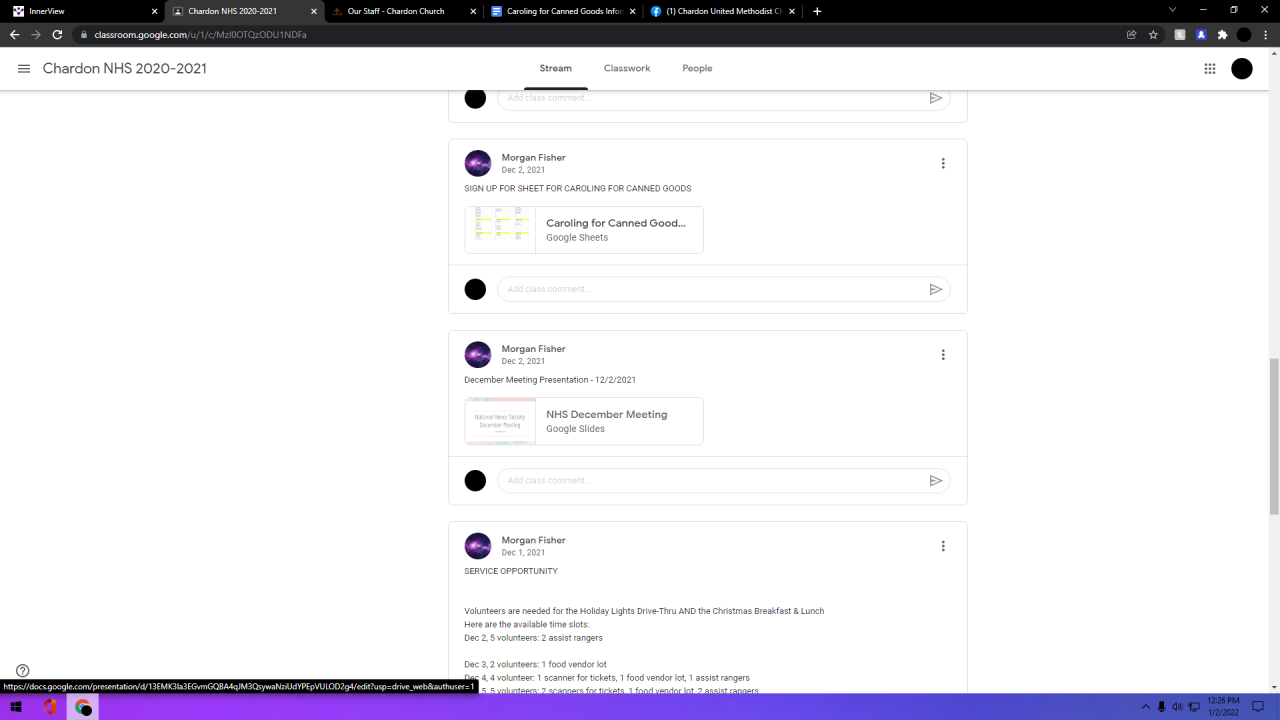
Task: Go forward in browser history
Action: tap(36, 34)
